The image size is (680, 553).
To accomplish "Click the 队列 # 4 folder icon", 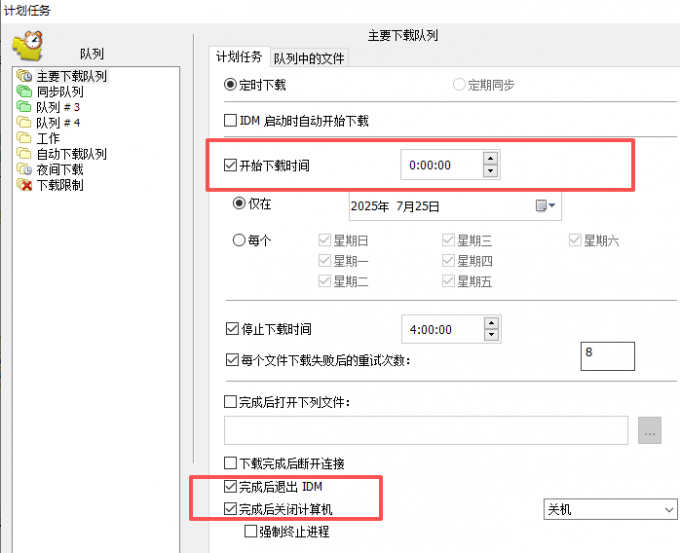I will 24,122.
